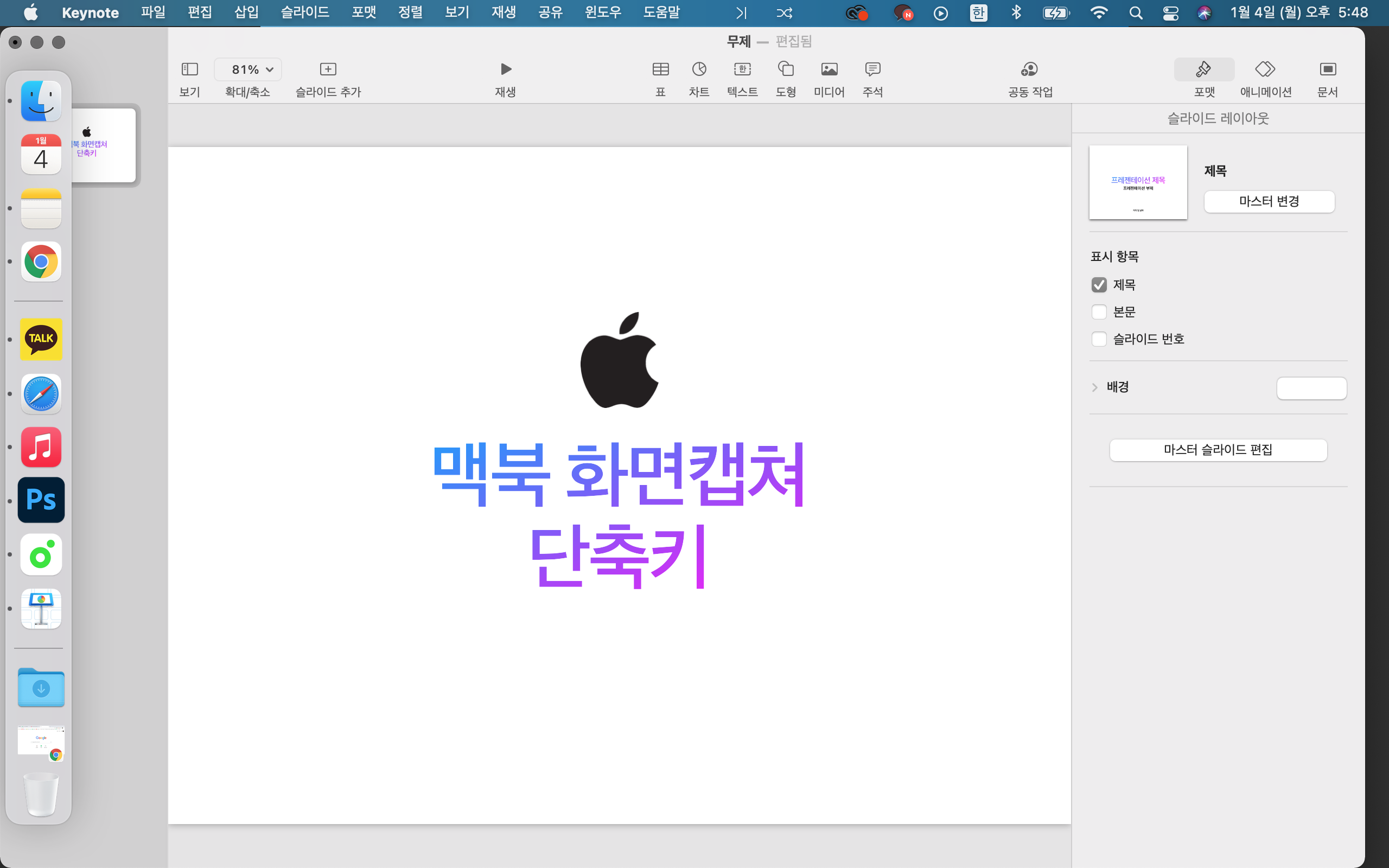Enable the 본문 body checkbox
Screen dimensions: 1389x868
coord(1099,312)
